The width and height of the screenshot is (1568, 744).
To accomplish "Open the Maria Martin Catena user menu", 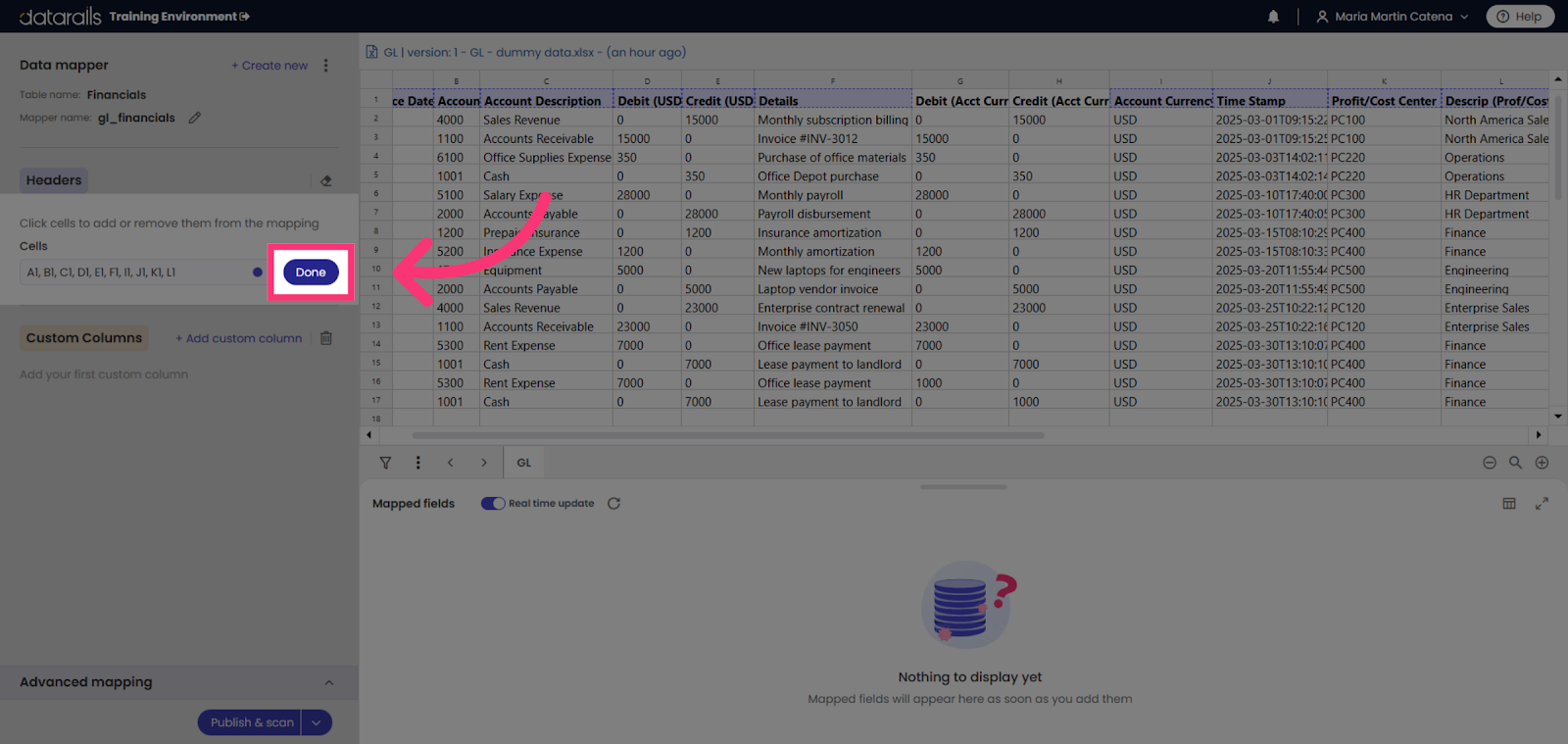I will click(x=1392, y=17).
